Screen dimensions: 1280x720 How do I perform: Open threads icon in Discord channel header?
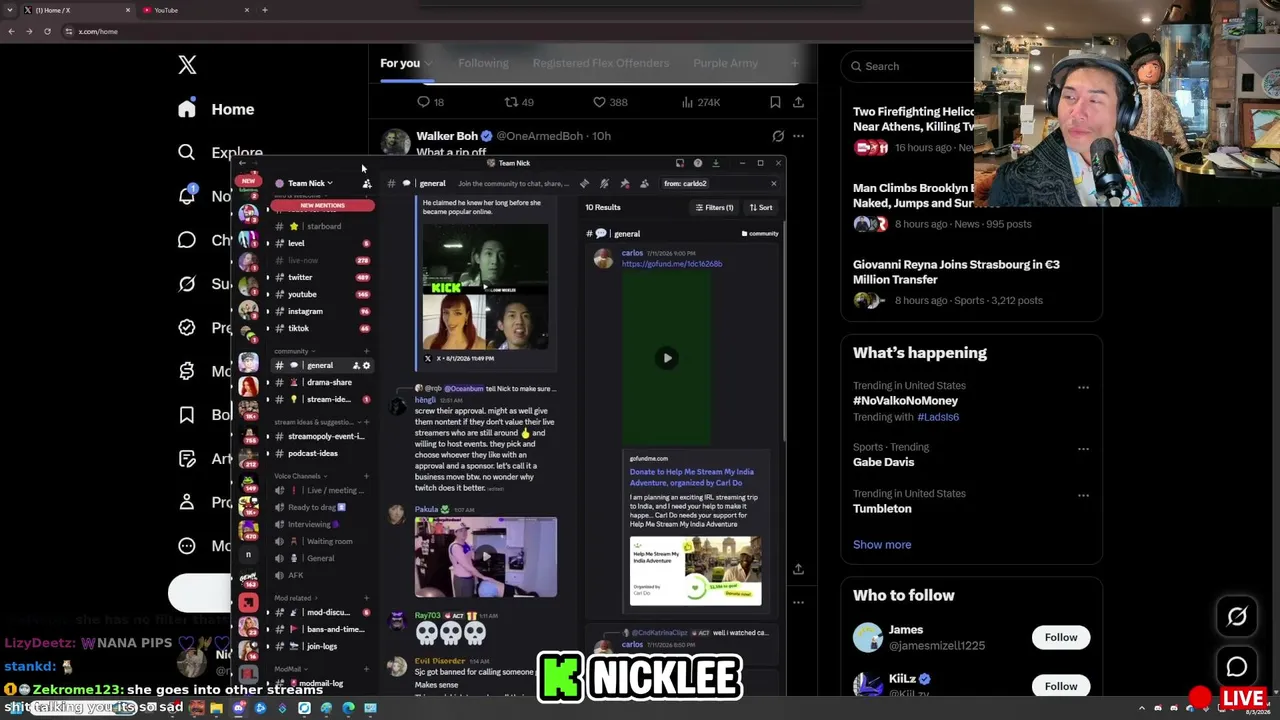click(x=584, y=184)
